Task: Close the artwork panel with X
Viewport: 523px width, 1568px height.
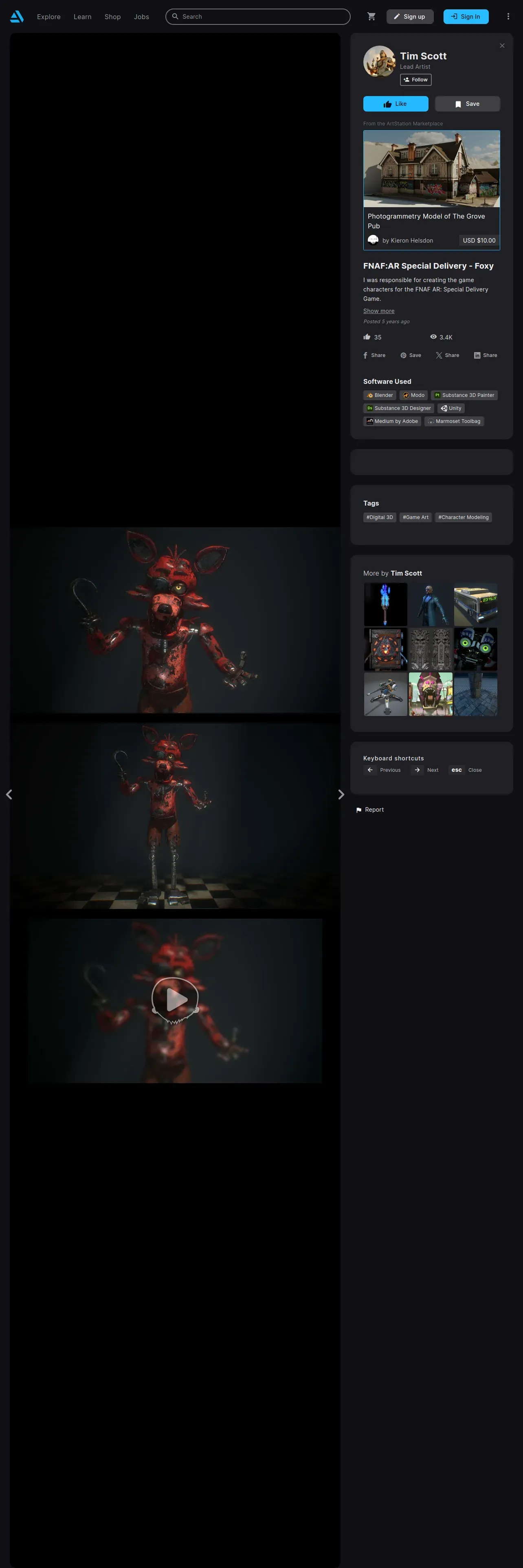Action: coord(502,46)
